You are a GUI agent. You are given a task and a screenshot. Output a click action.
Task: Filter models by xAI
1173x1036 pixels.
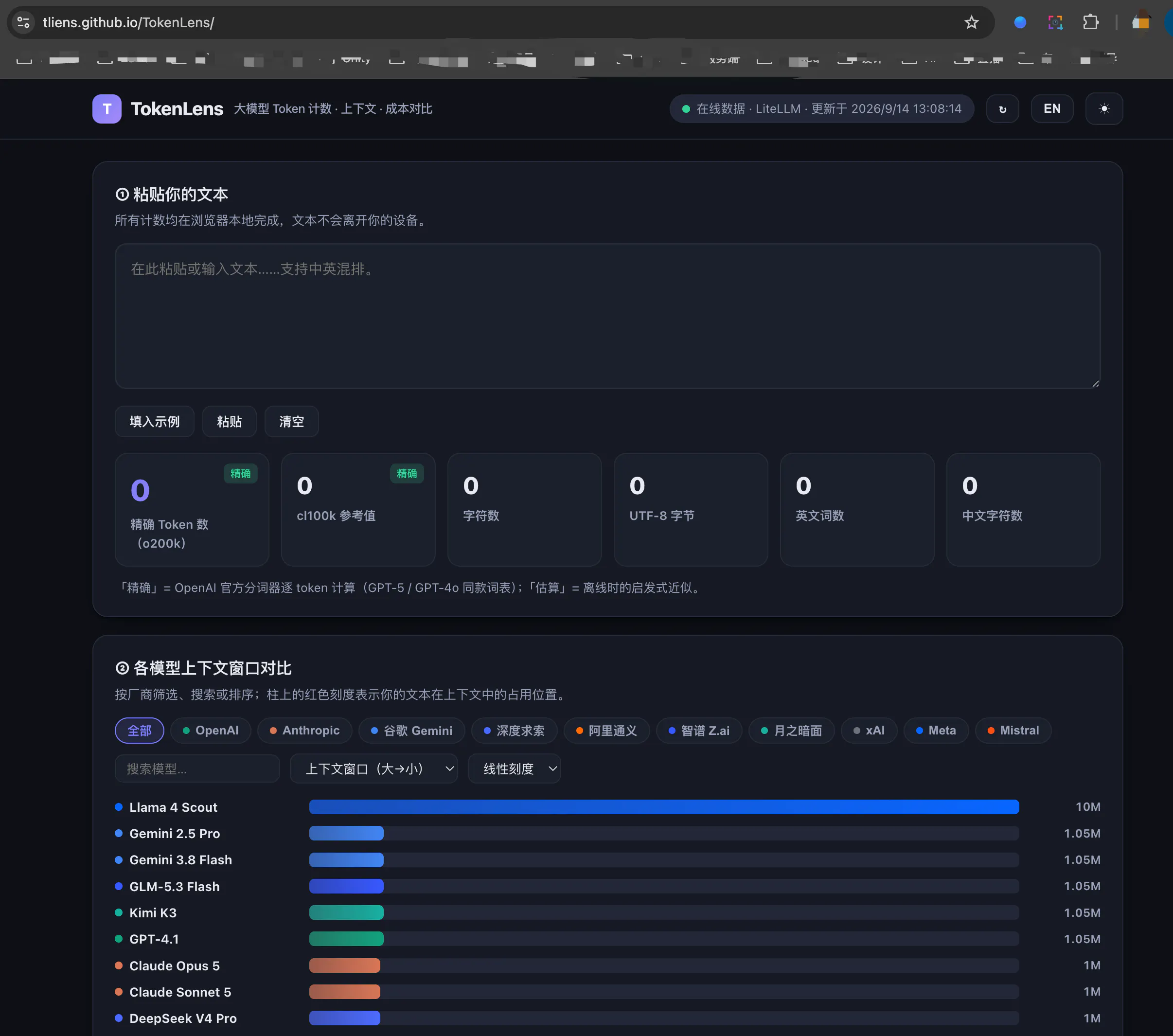click(869, 731)
